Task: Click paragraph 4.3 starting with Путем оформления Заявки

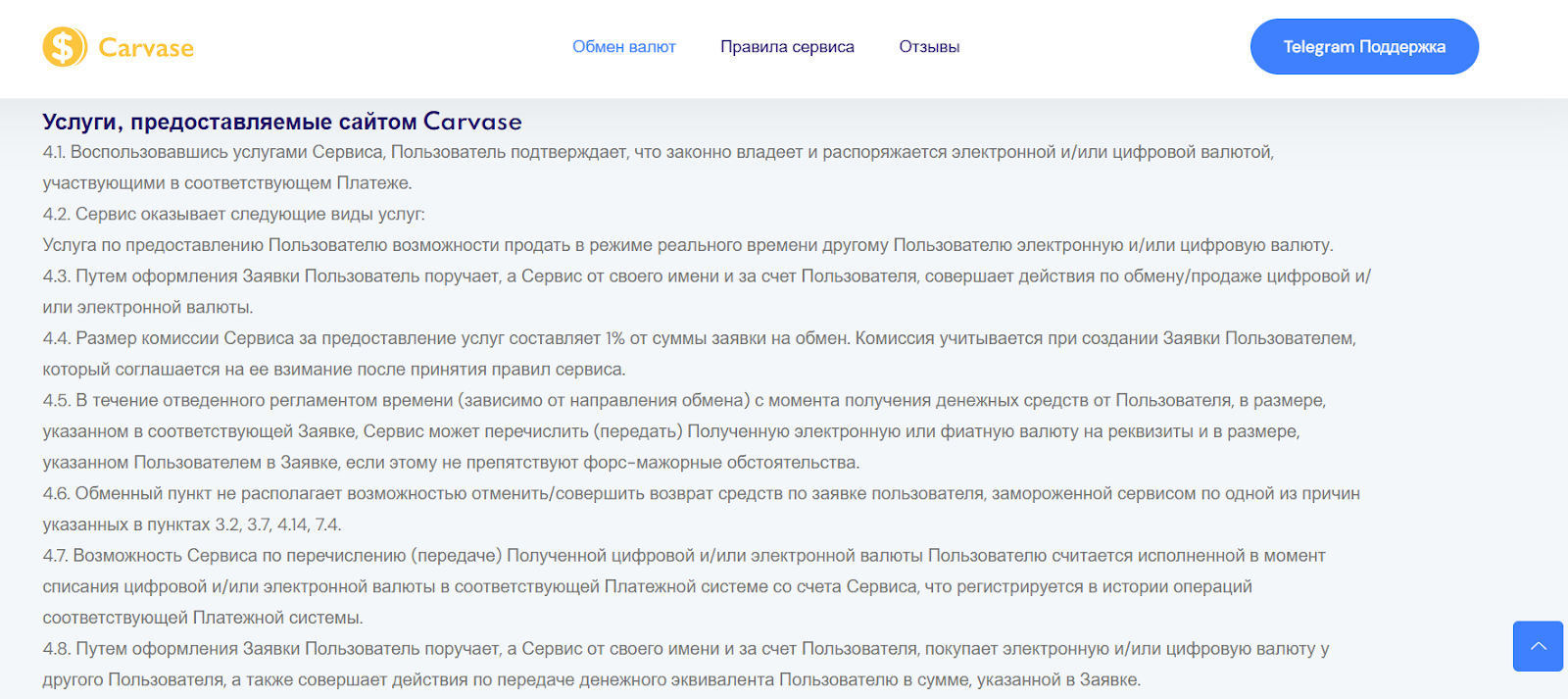Action: click(x=707, y=291)
